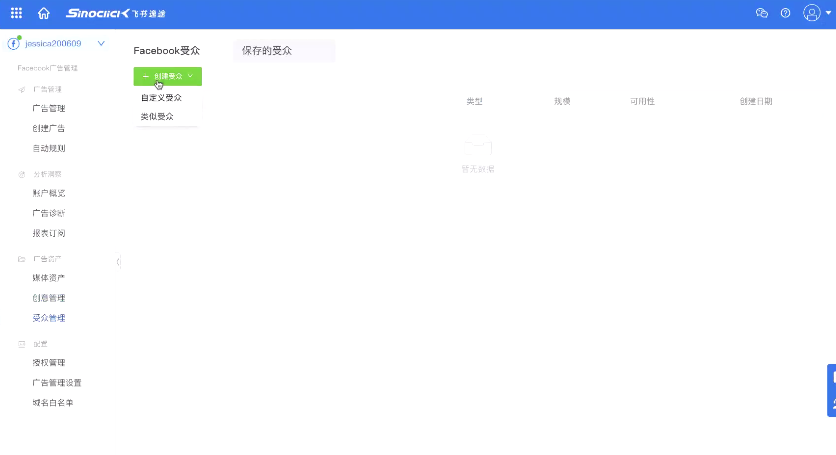Viewport: 836px width, 455px height.
Task: Click the green 创建受众 dropdown button
Action: point(167,76)
